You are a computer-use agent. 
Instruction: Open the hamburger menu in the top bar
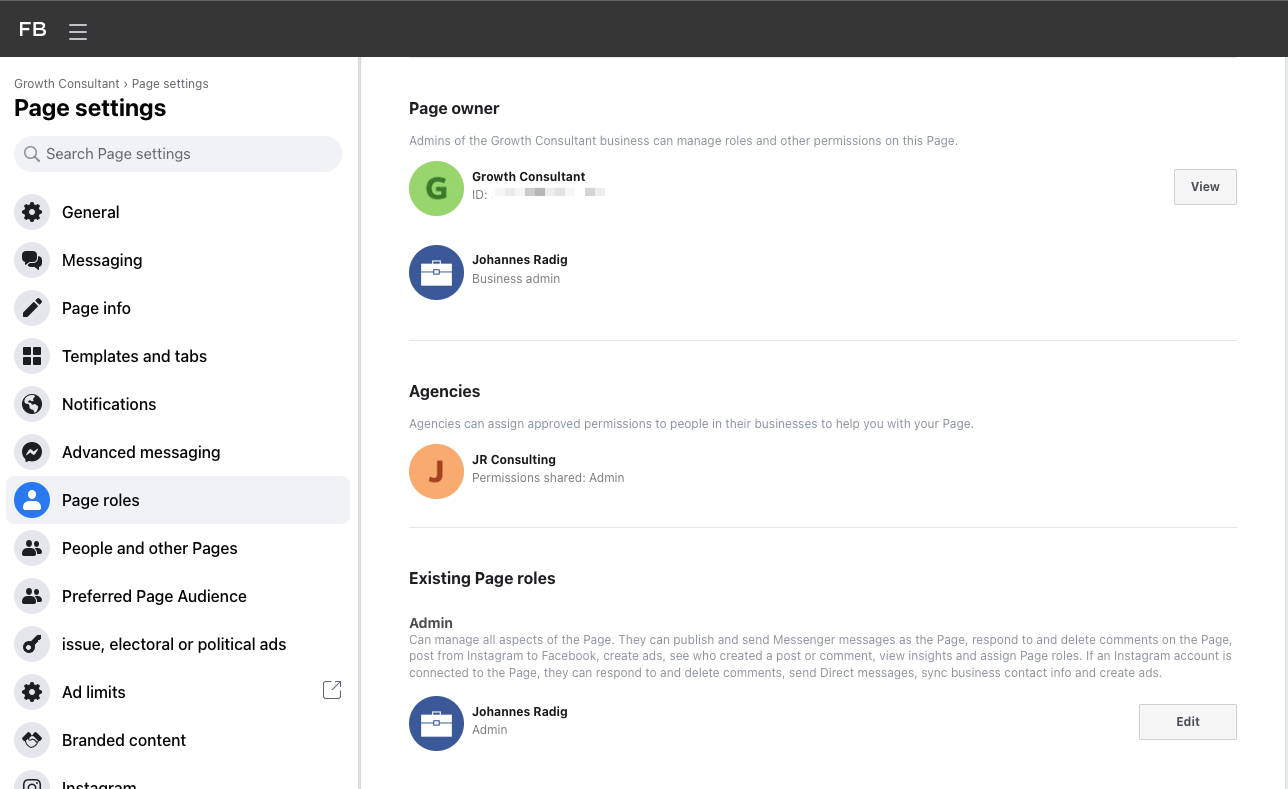pos(77,29)
